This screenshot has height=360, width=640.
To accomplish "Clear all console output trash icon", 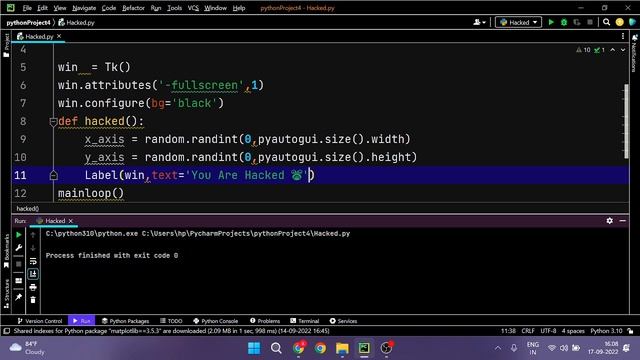I will pos(33,300).
